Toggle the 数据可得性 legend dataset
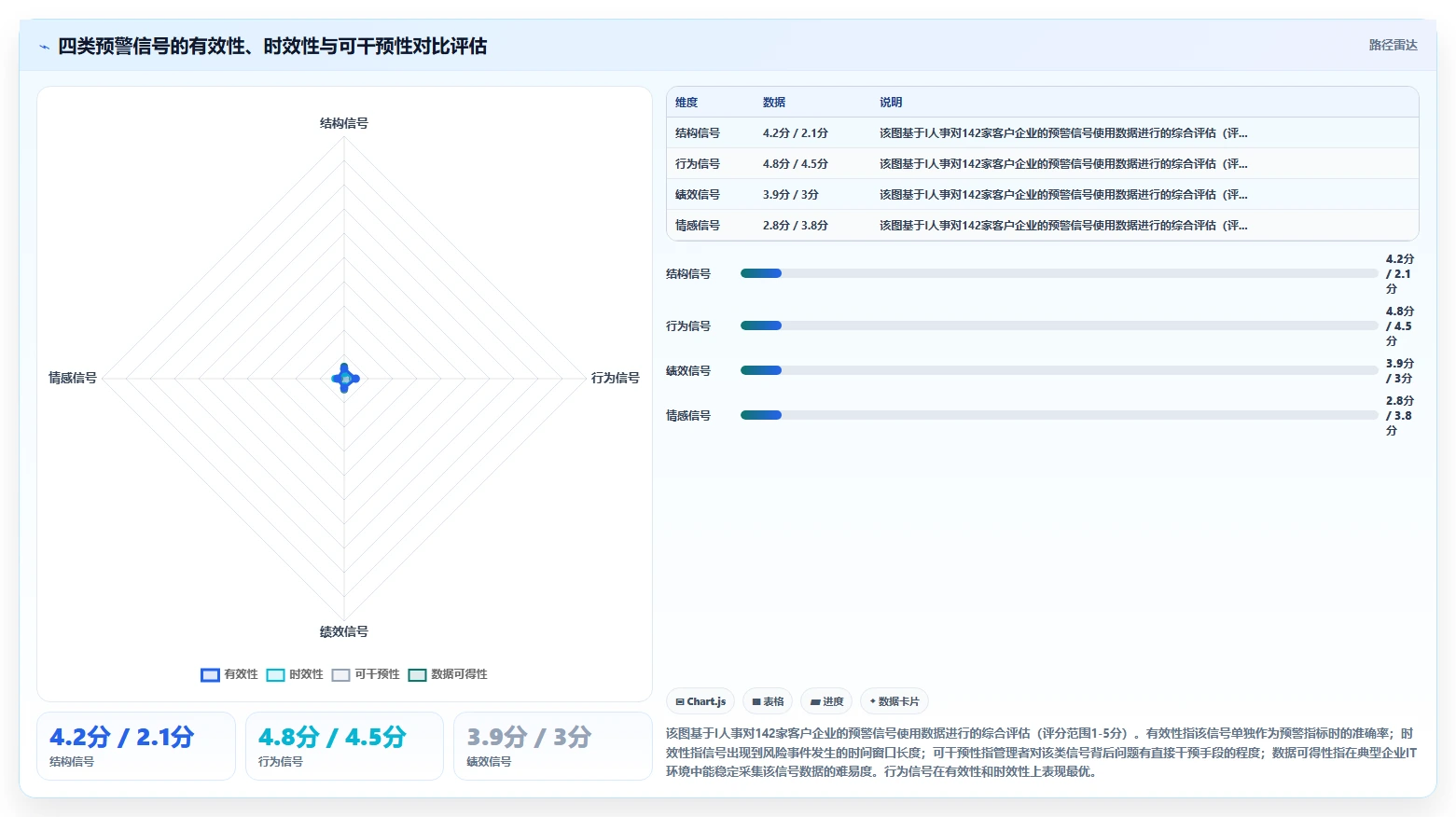 [x=448, y=674]
